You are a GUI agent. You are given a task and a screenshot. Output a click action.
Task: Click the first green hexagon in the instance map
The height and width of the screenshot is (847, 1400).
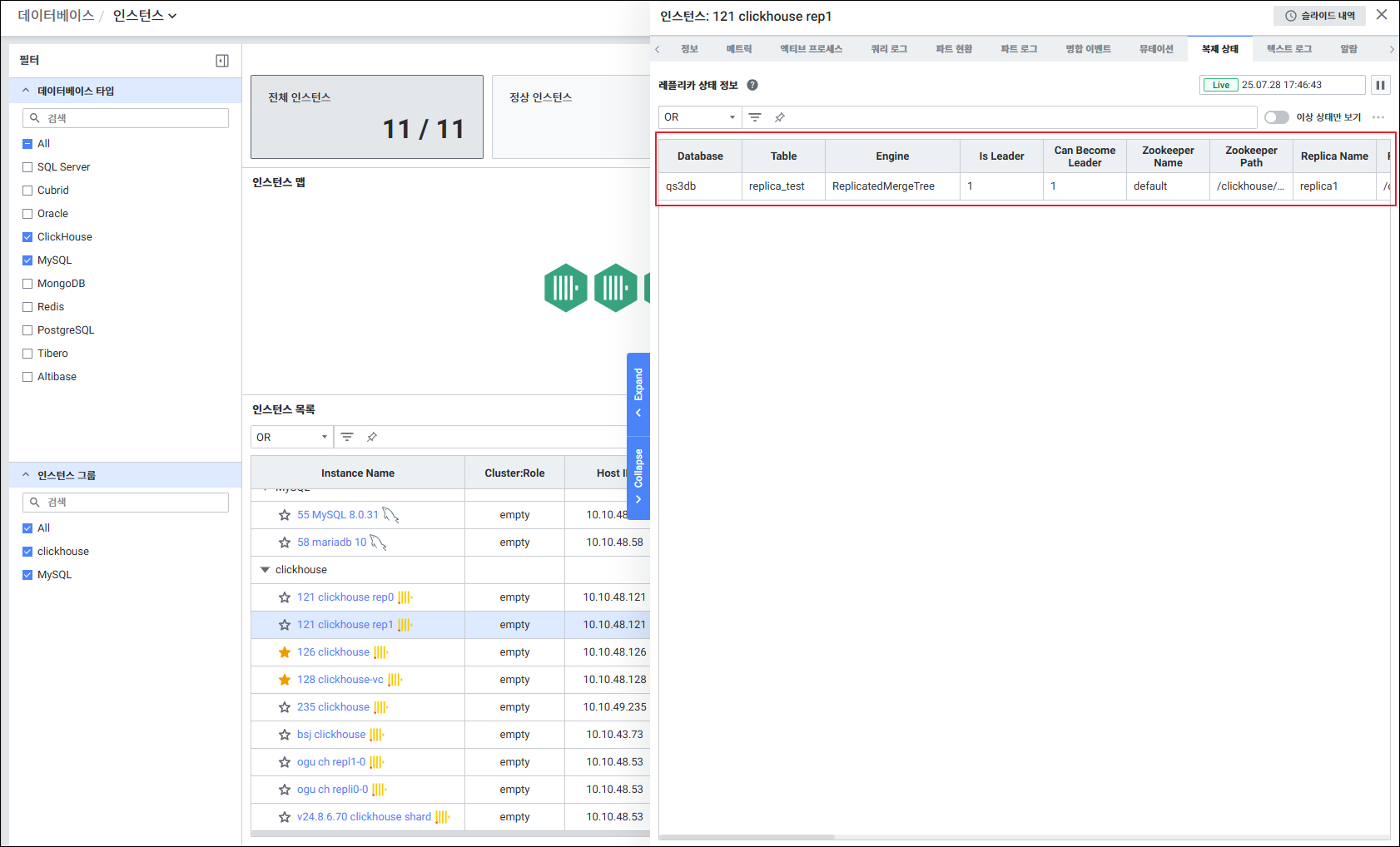coord(565,288)
